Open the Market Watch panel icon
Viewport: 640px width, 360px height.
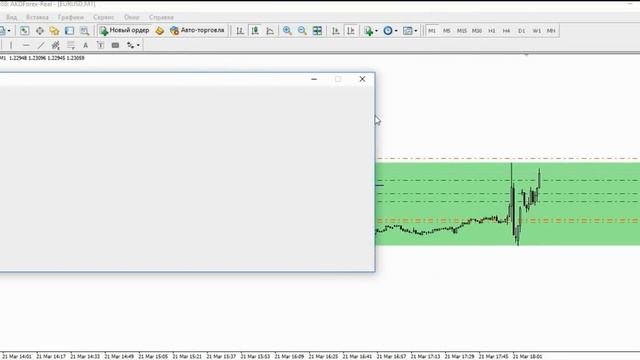click(24, 31)
